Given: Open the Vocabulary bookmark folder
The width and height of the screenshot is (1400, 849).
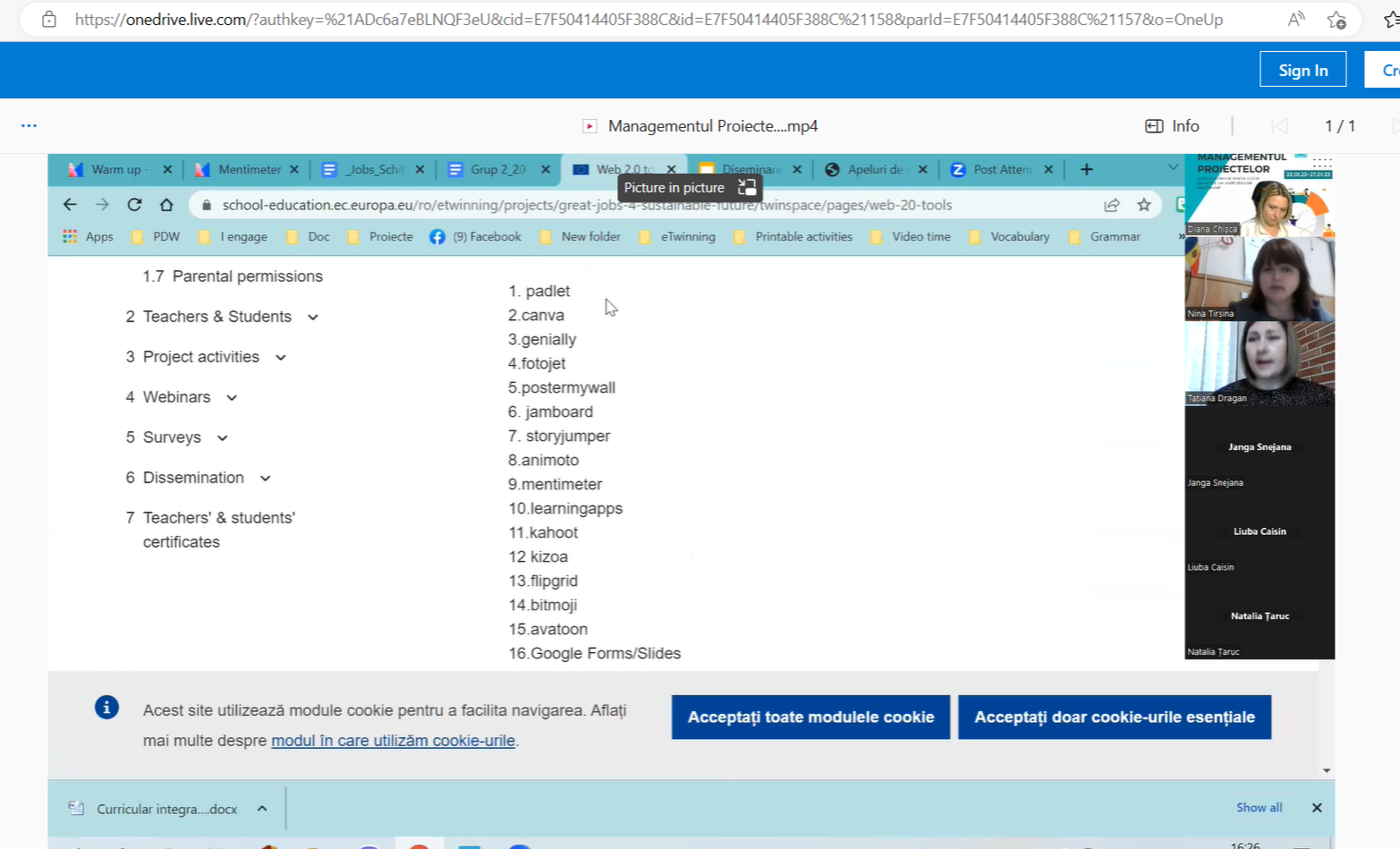Looking at the screenshot, I should 1009,237.
